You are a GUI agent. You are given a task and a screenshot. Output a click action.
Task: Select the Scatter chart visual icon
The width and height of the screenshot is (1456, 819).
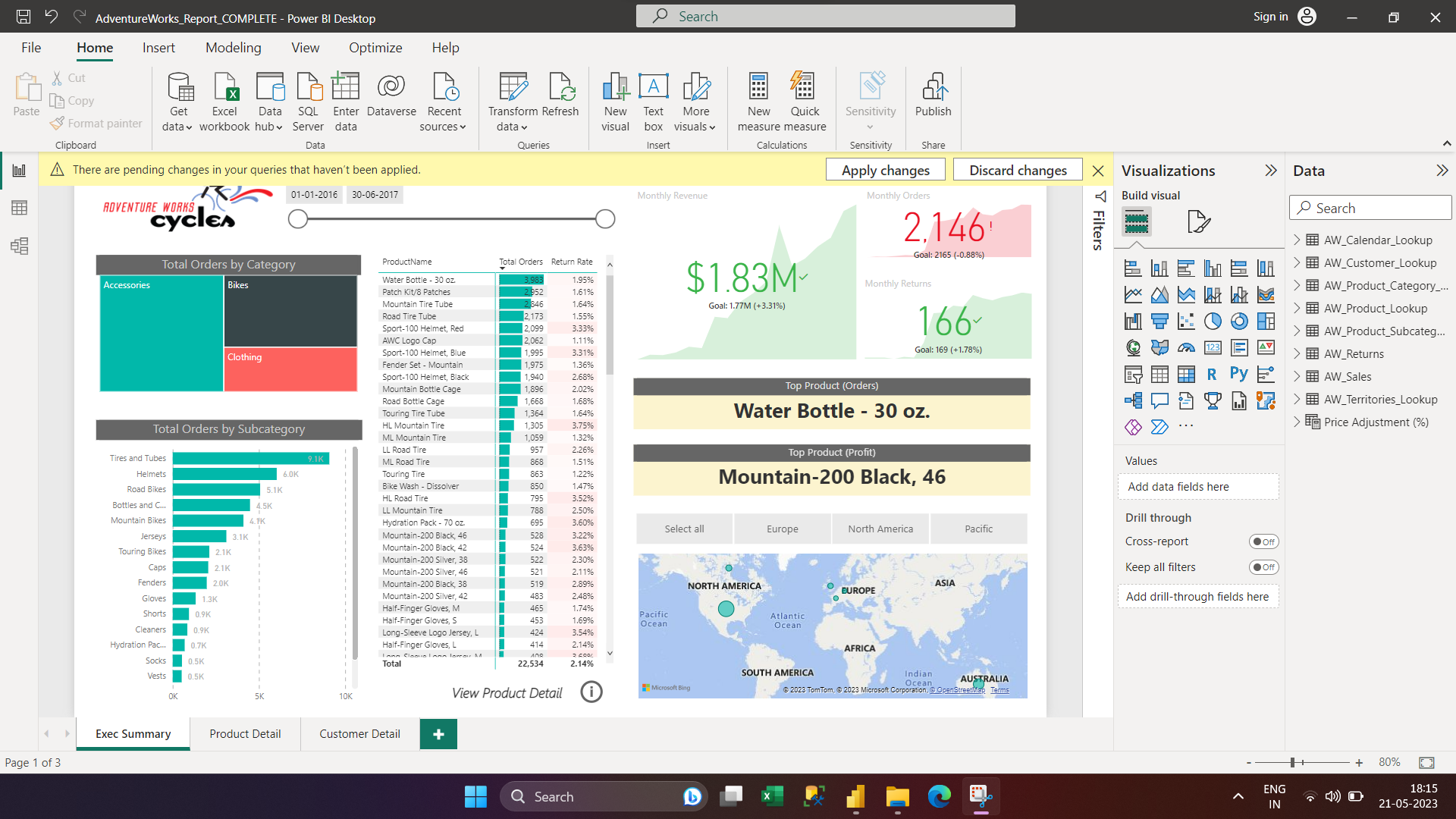click(1186, 322)
